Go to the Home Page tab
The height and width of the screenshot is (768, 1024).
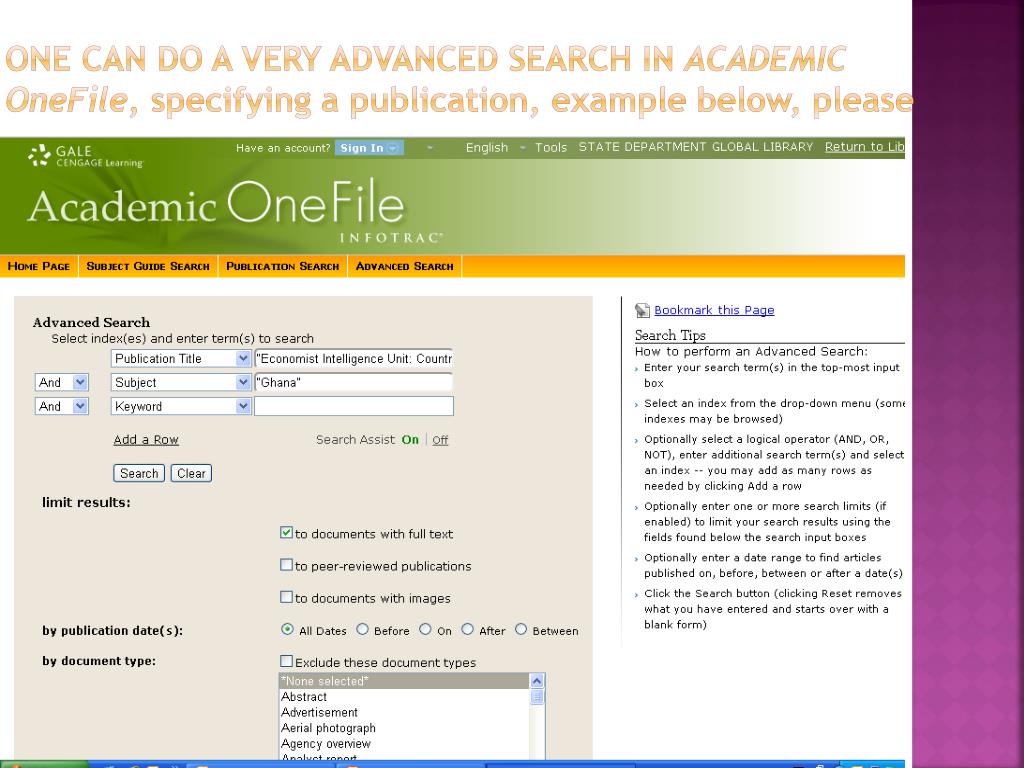[x=39, y=266]
